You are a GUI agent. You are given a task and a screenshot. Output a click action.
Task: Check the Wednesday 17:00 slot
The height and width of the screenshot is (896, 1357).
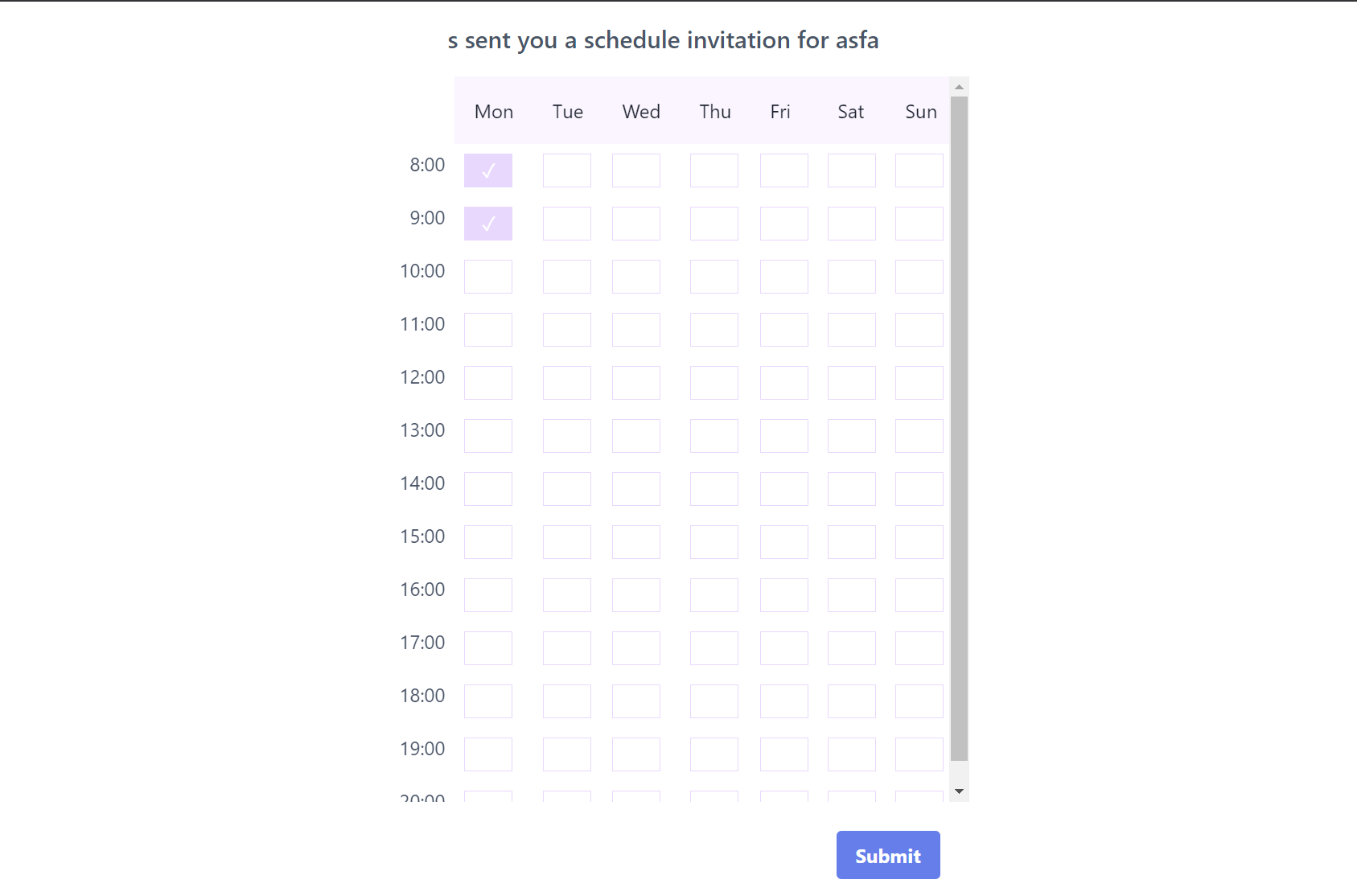636,648
